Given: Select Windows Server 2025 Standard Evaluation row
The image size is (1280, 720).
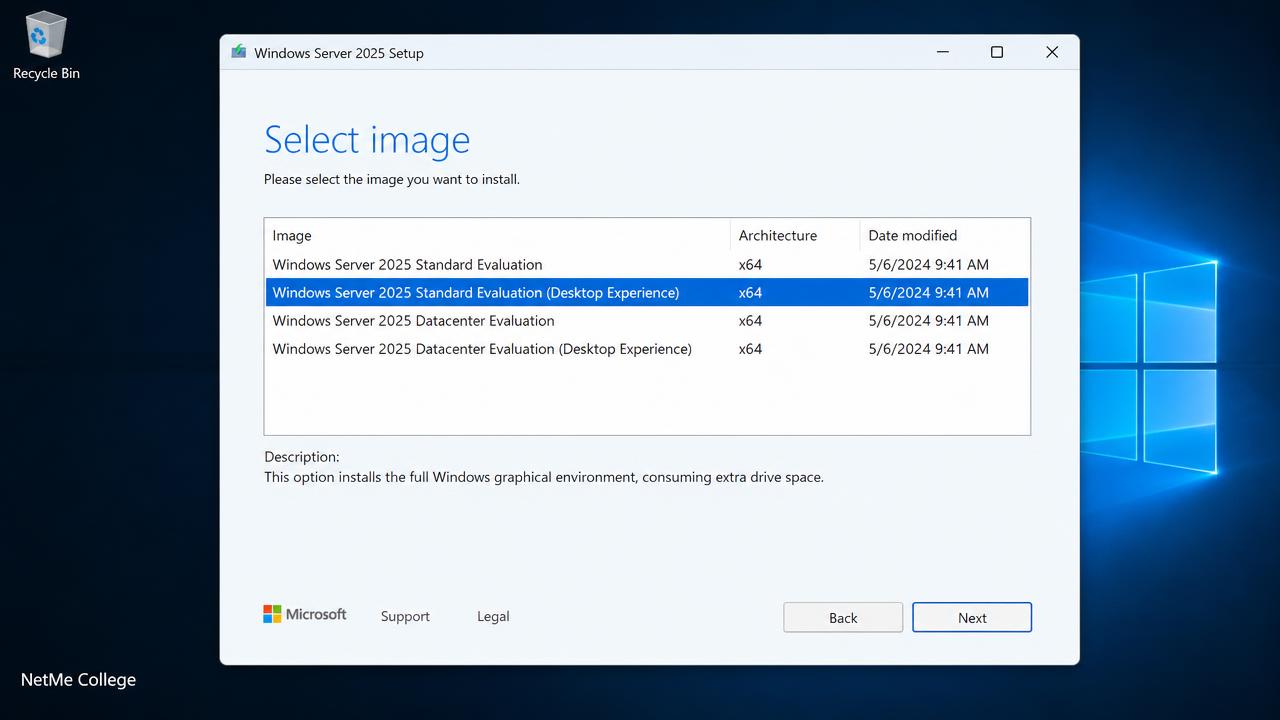Looking at the screenshot, I should click(647, 265).
